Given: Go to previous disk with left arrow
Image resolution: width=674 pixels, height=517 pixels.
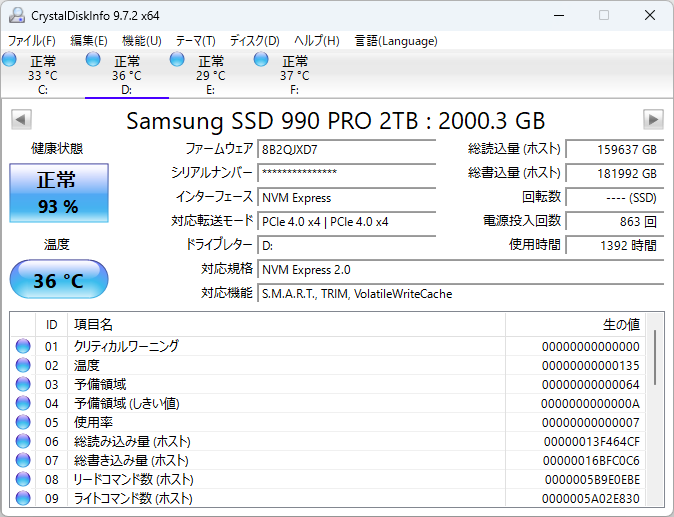Looking at the screenshot, I should [x=21, y=119].
